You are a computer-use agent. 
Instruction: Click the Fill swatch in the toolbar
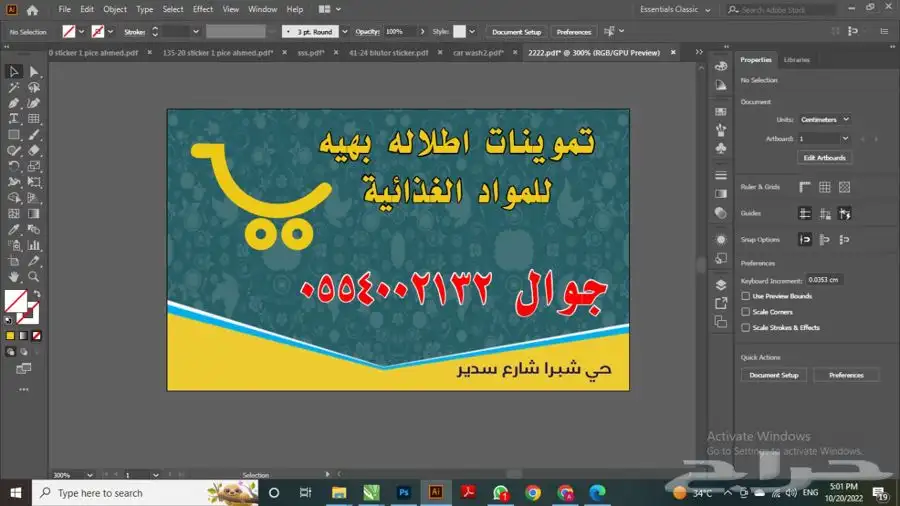(x=15, y=301)
